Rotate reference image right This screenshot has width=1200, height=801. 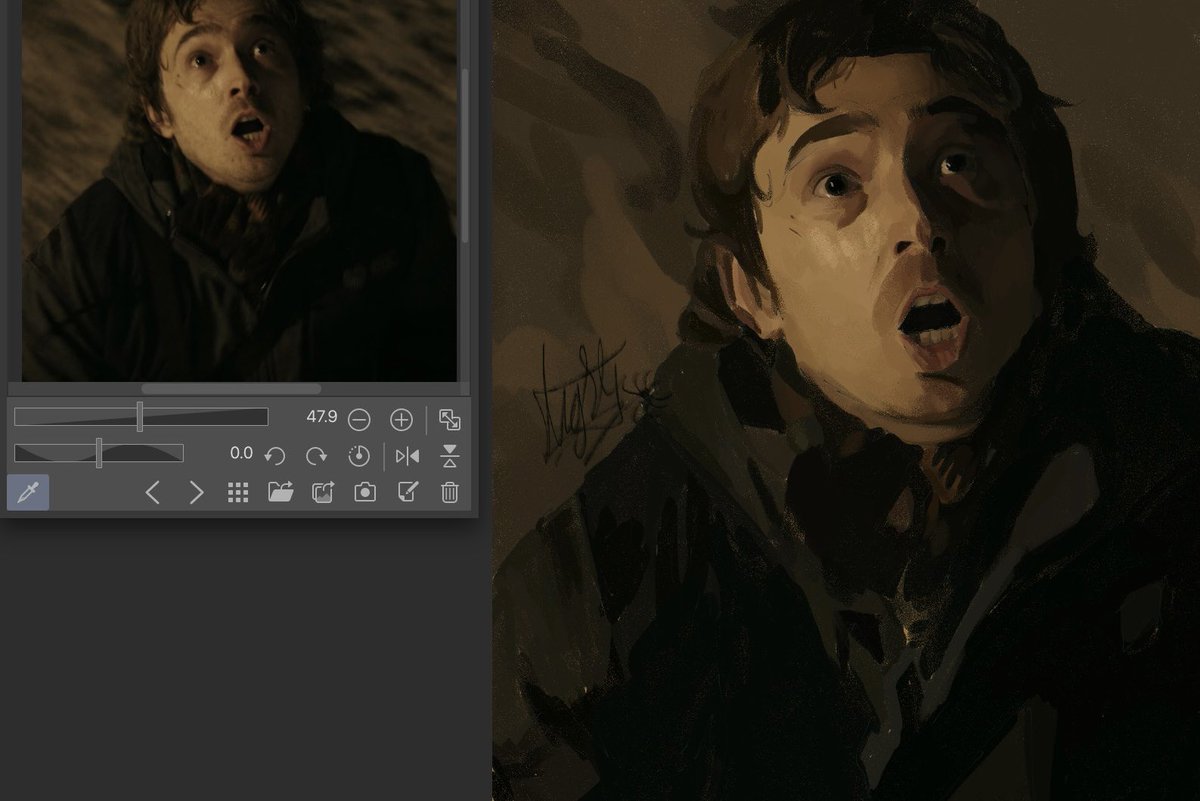coord(317,456)
